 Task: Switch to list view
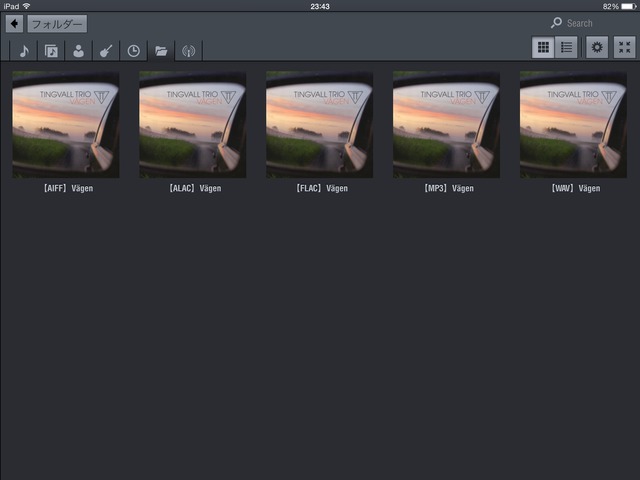coord(566,47)
